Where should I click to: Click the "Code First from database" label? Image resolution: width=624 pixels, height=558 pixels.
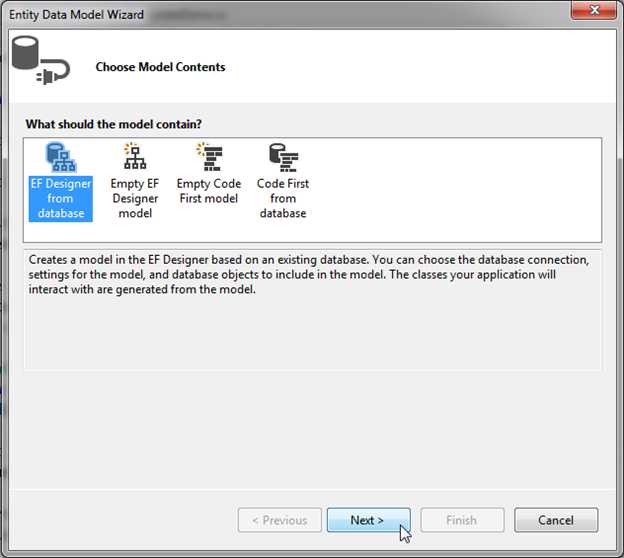283,199
